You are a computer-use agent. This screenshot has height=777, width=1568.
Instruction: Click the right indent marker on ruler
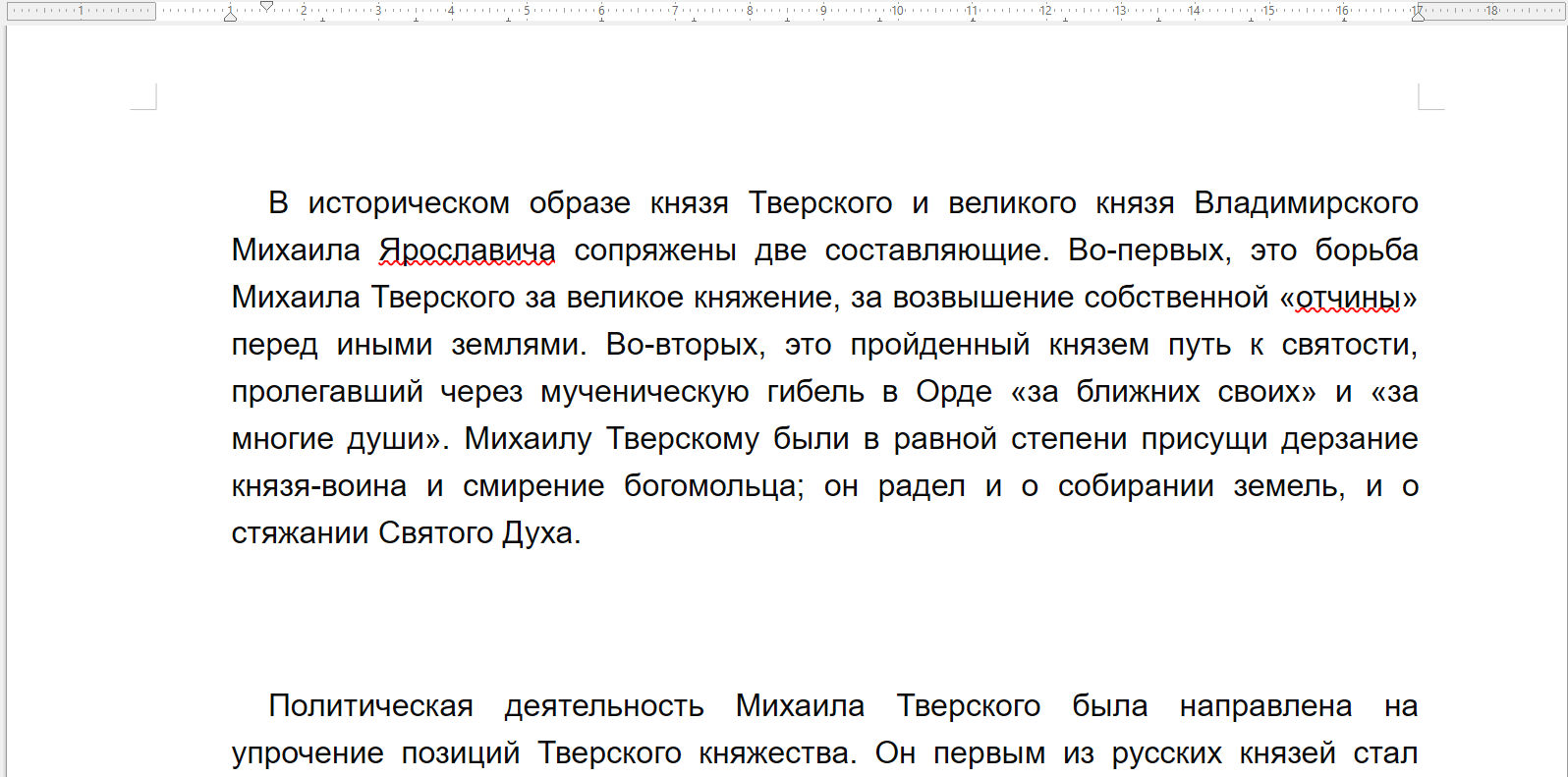click(x=1418, y=15)
